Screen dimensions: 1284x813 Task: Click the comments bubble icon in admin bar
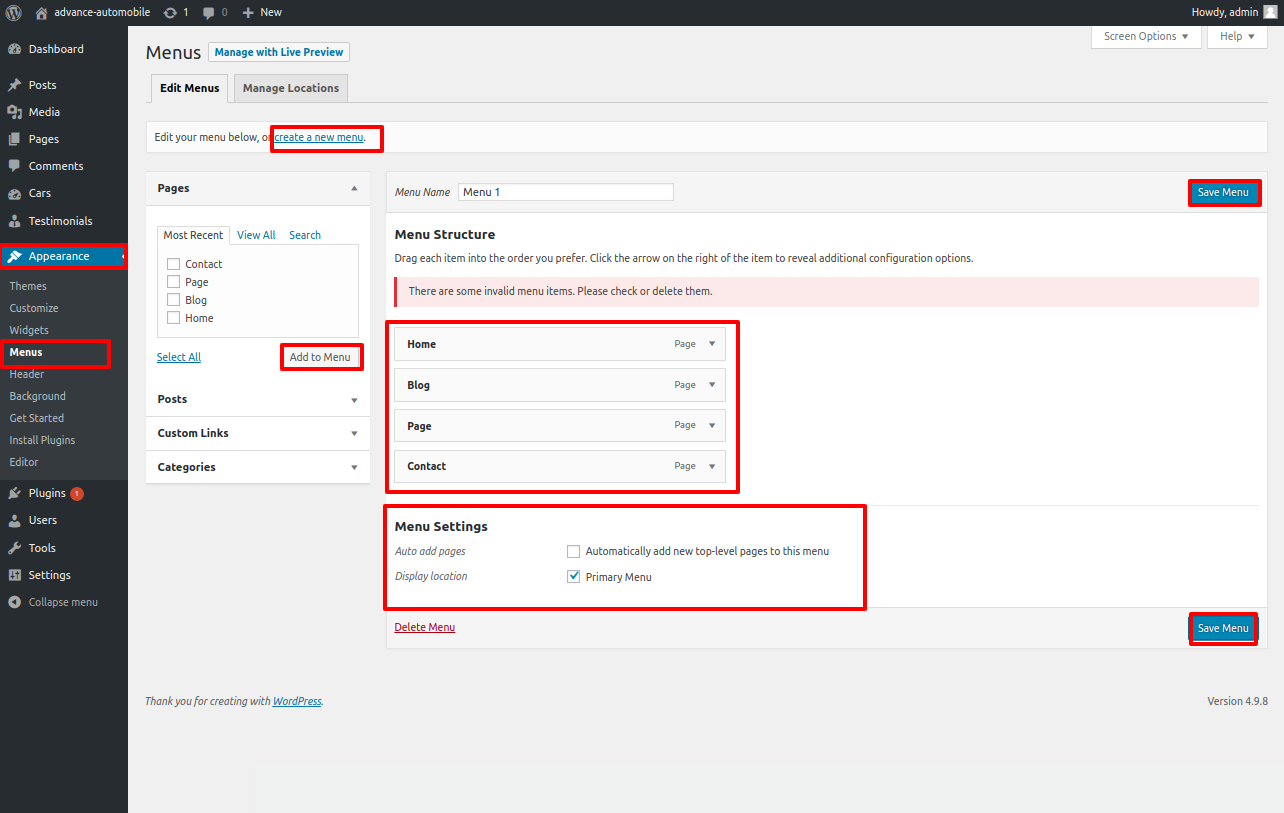208,12
